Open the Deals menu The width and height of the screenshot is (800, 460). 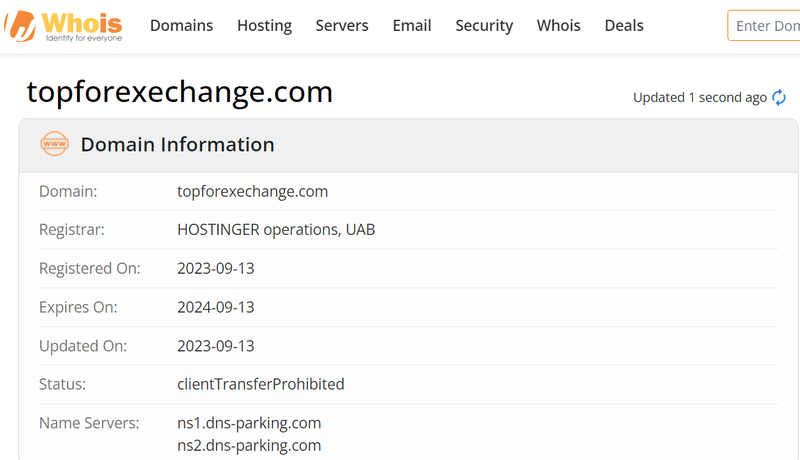coord(624,25)
